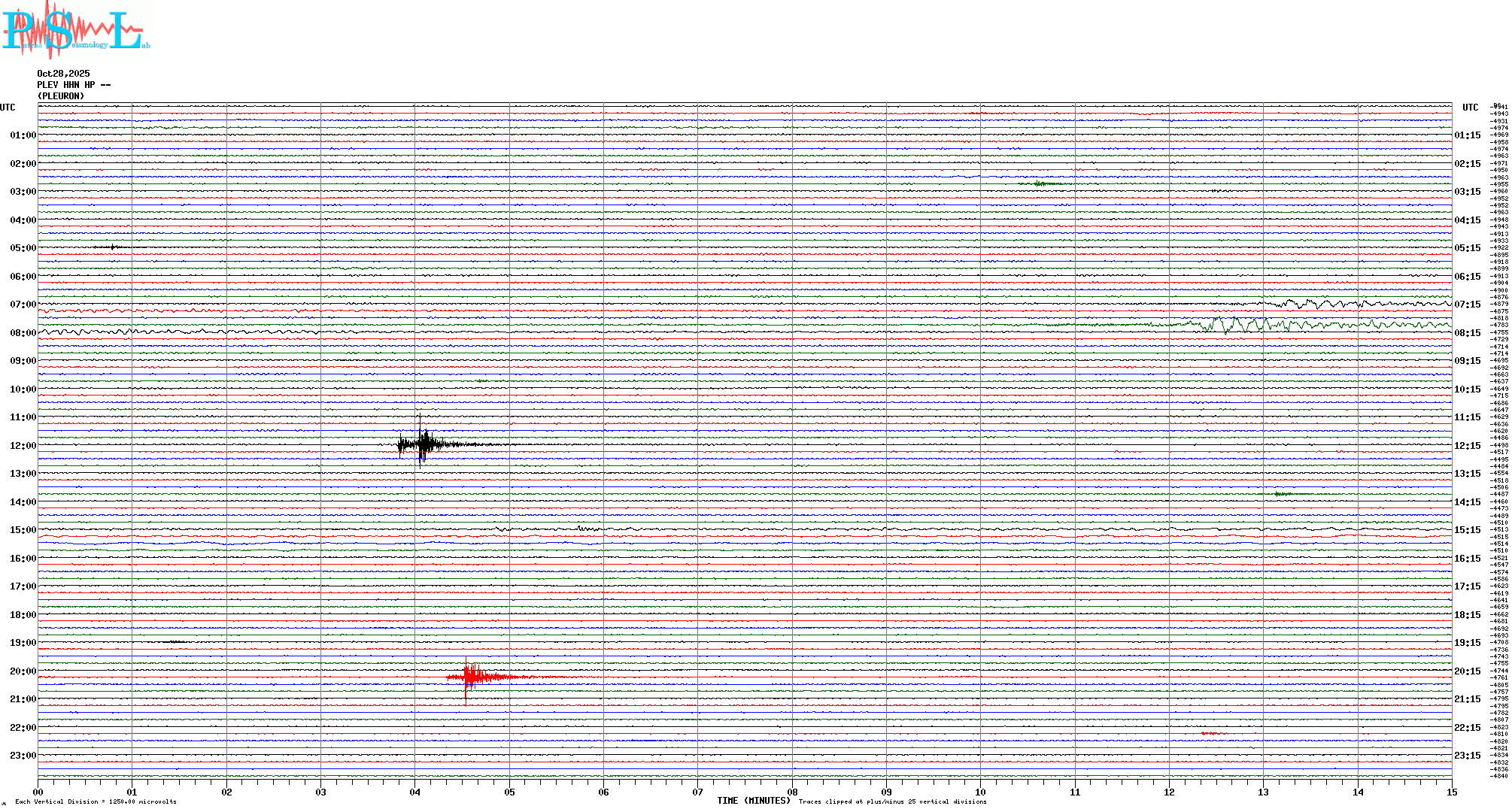Click the Oct28,2025 date label

tap(63, 74)
